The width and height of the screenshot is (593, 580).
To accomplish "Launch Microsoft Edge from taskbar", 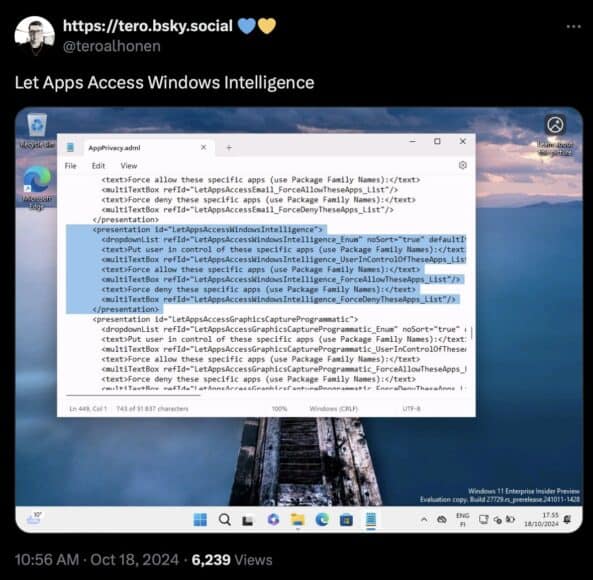I will [x=322, y=520].
